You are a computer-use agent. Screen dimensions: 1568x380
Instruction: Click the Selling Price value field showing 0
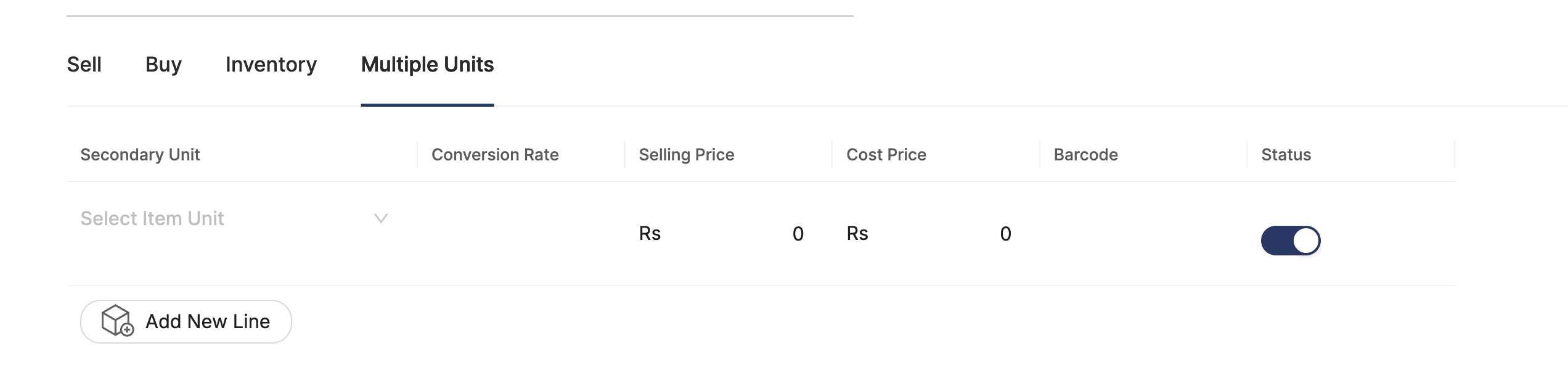798,234
